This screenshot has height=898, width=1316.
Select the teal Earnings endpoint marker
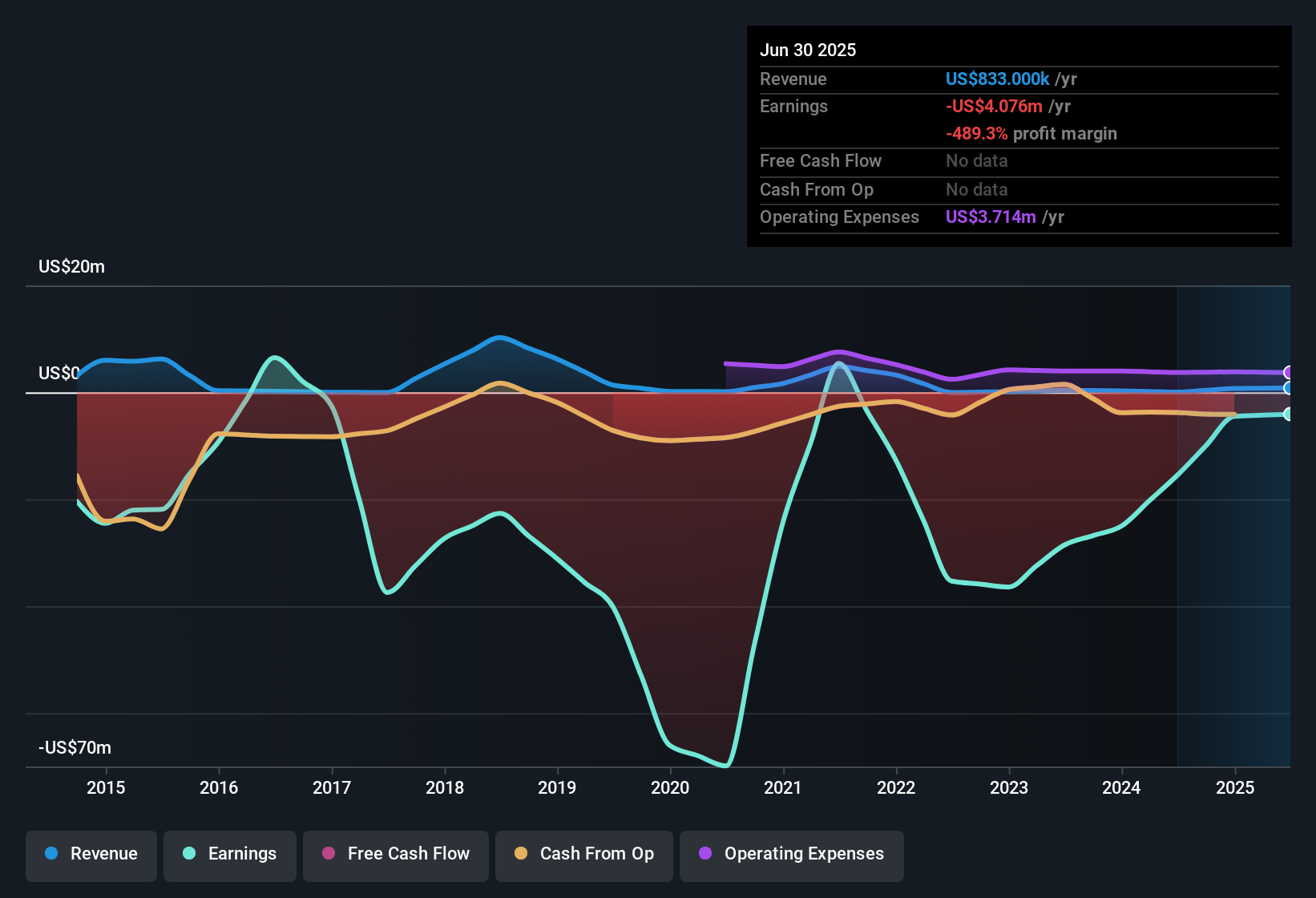(1288, 415)
